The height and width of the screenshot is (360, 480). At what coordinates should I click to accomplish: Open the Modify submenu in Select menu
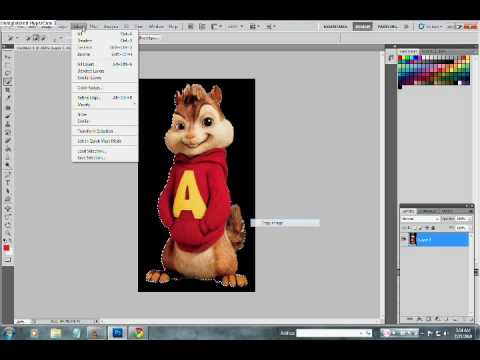(x=105, y=104)
